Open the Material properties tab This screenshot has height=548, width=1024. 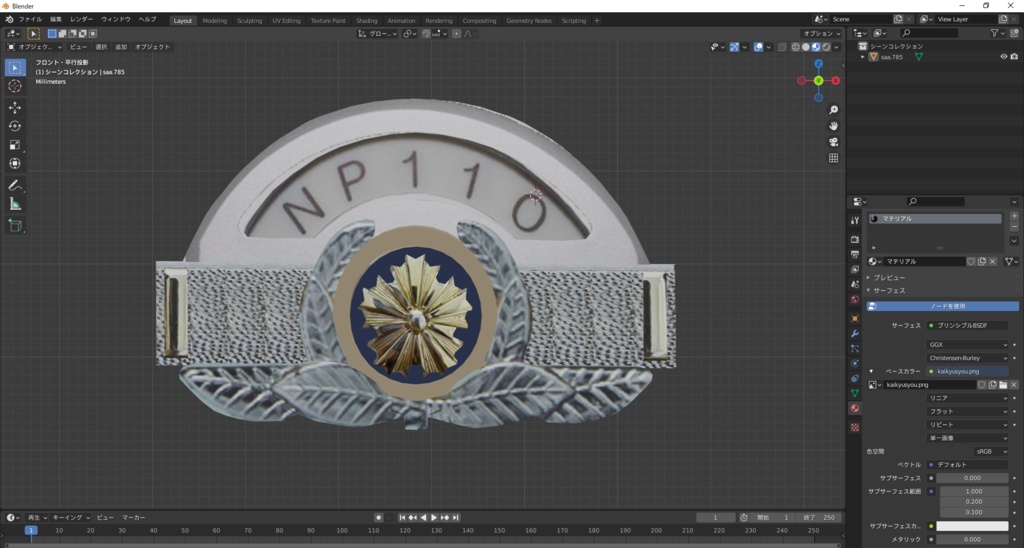[x=855, y=408]
